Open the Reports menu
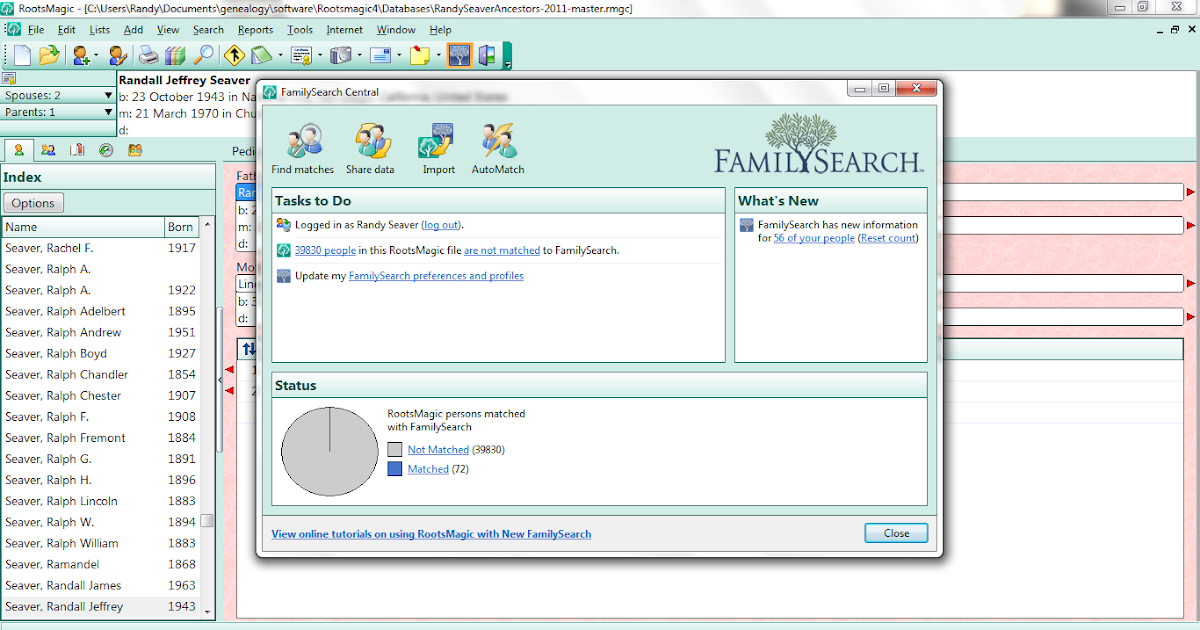The height and width of the screenshot is (630, 1200). (x=255, y=30)
